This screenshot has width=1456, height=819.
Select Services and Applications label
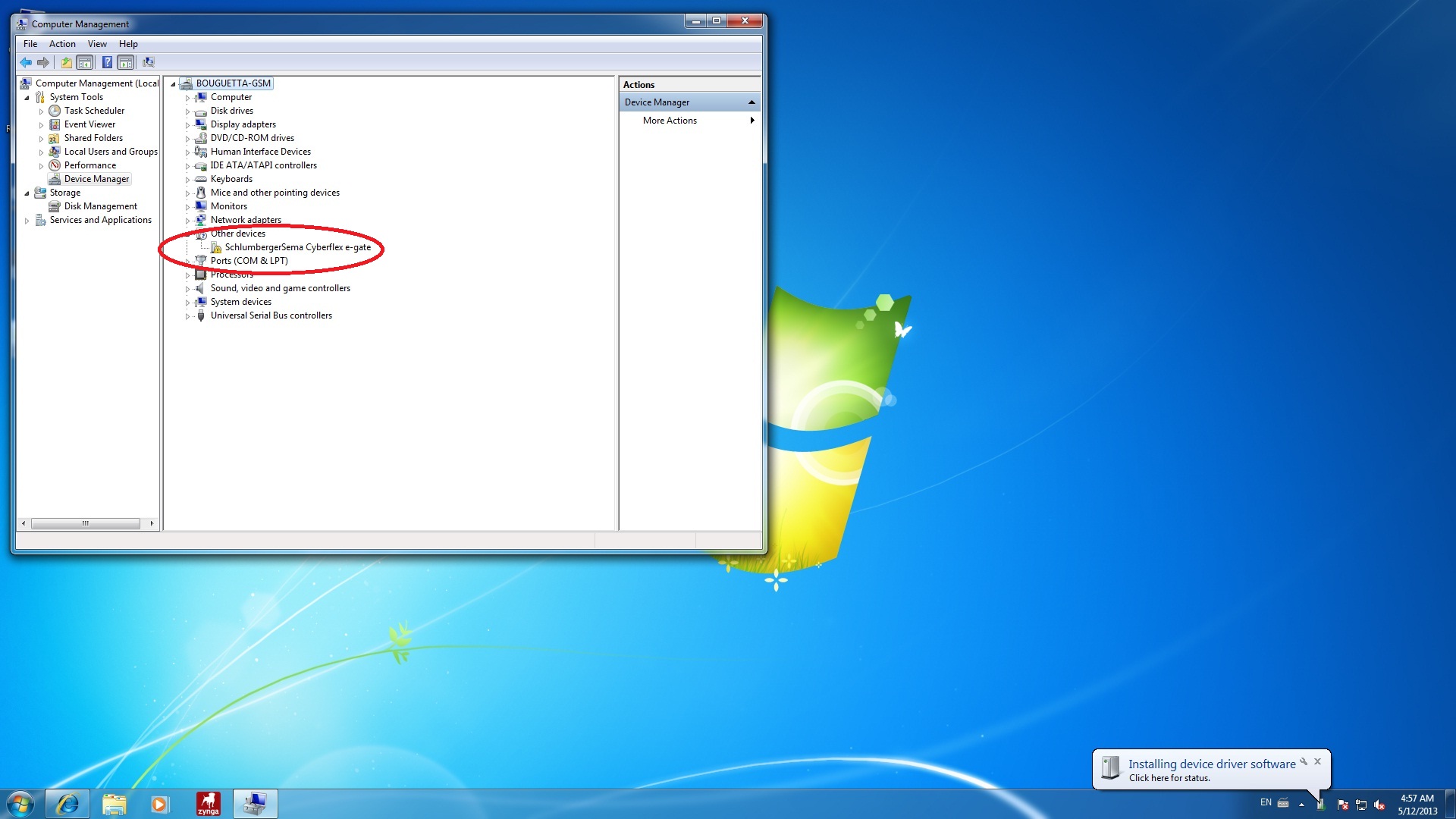(x=101, y=220)
